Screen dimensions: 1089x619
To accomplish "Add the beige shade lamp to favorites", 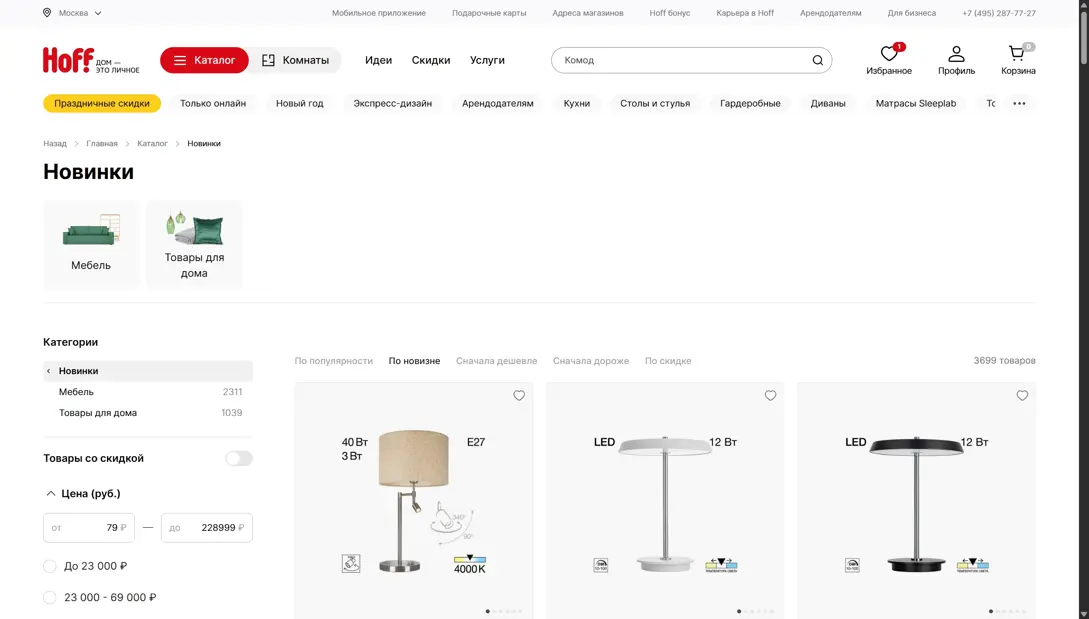I will coord(519,396).
